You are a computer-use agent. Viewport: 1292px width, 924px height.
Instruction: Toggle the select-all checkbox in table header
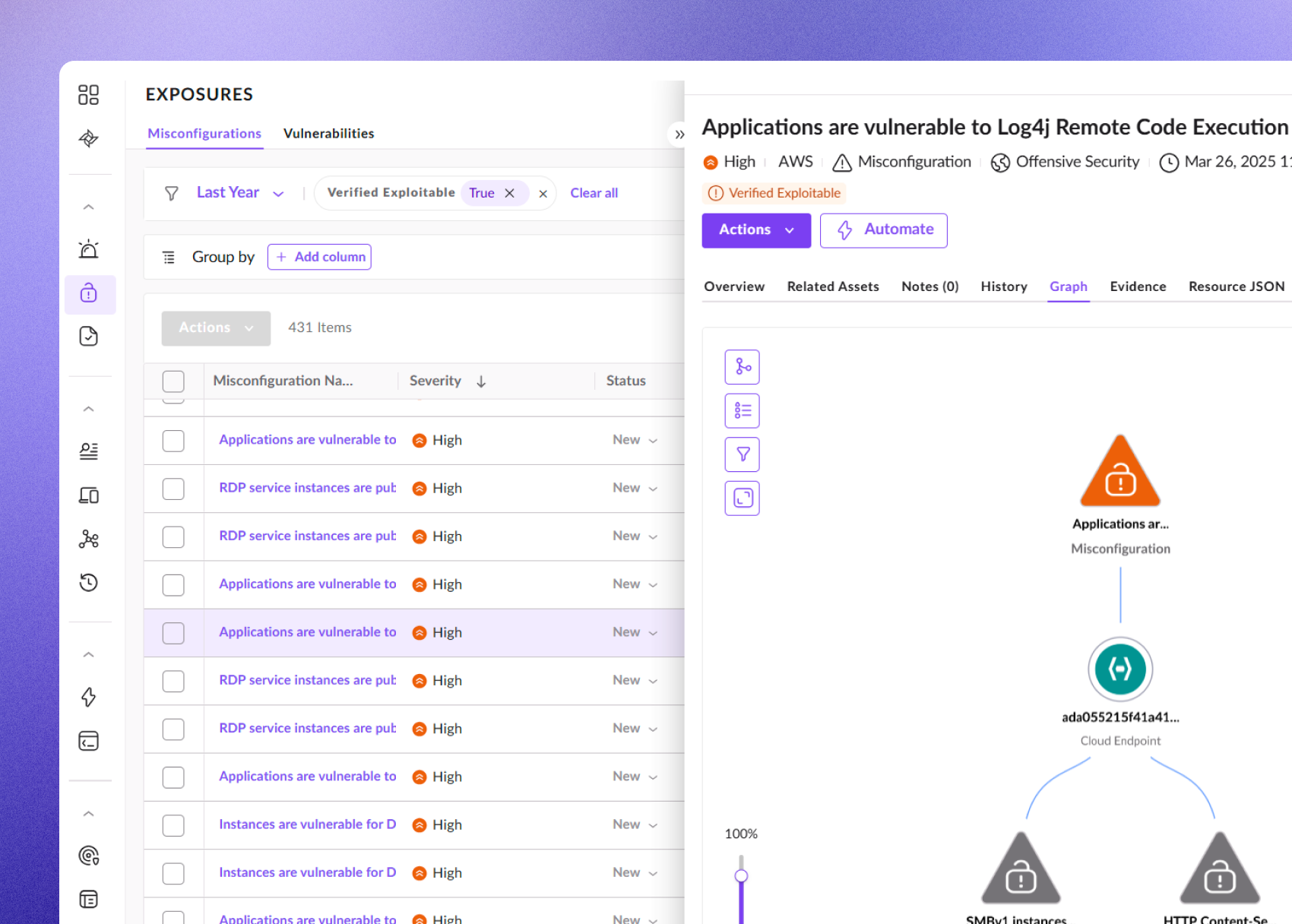pyautogui.click(x=173, y=381)
